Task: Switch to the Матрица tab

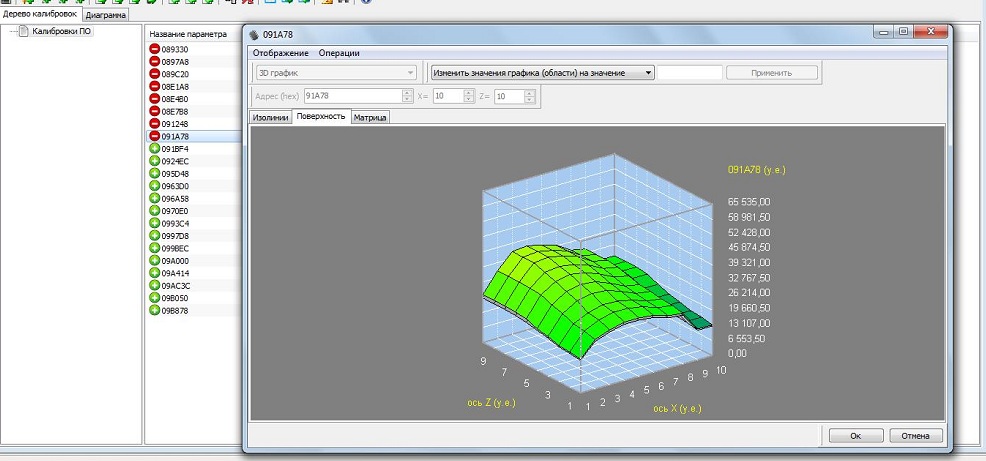Action: tap(370, 117)
